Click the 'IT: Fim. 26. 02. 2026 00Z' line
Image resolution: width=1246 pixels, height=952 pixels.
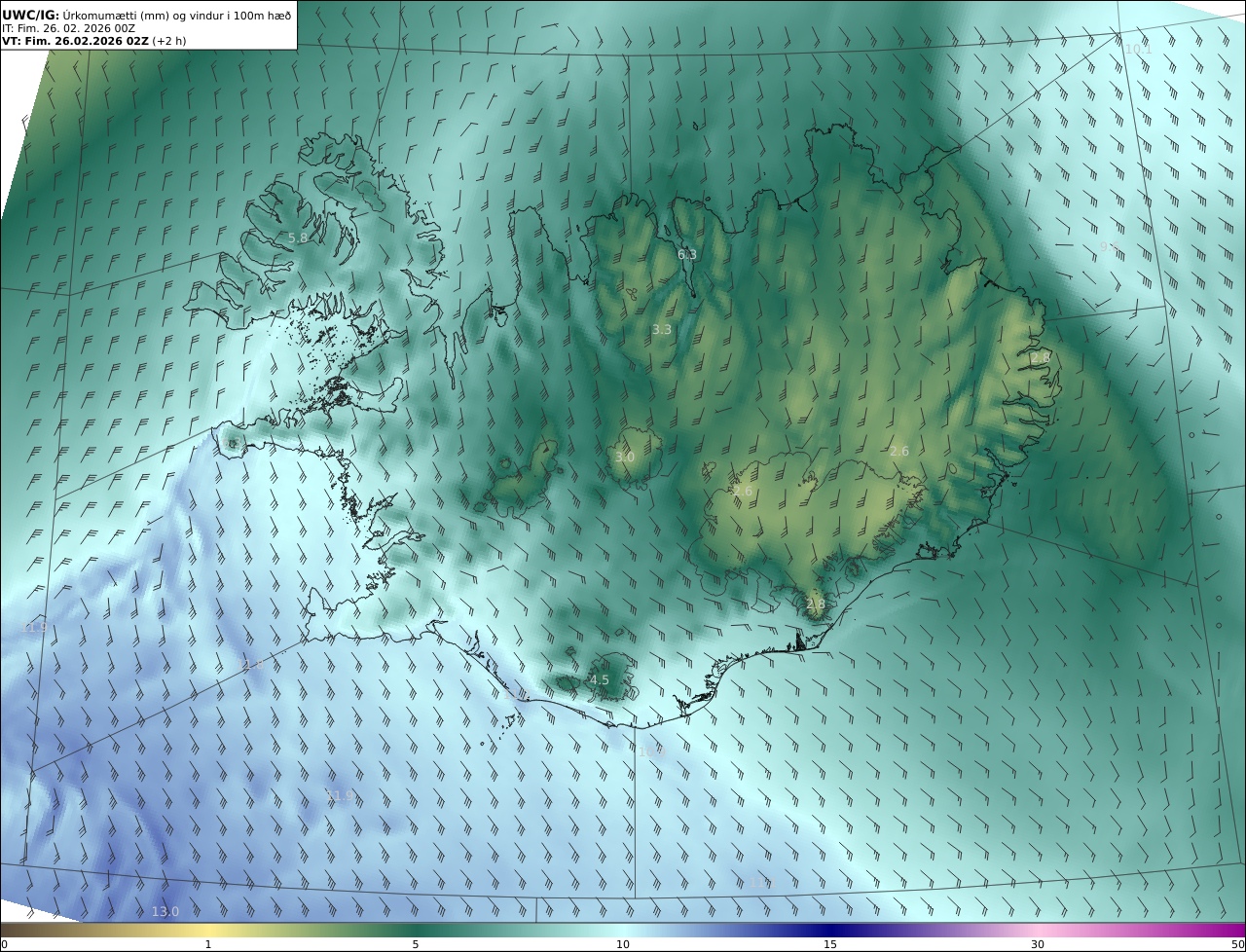click(x=69, y=28)
